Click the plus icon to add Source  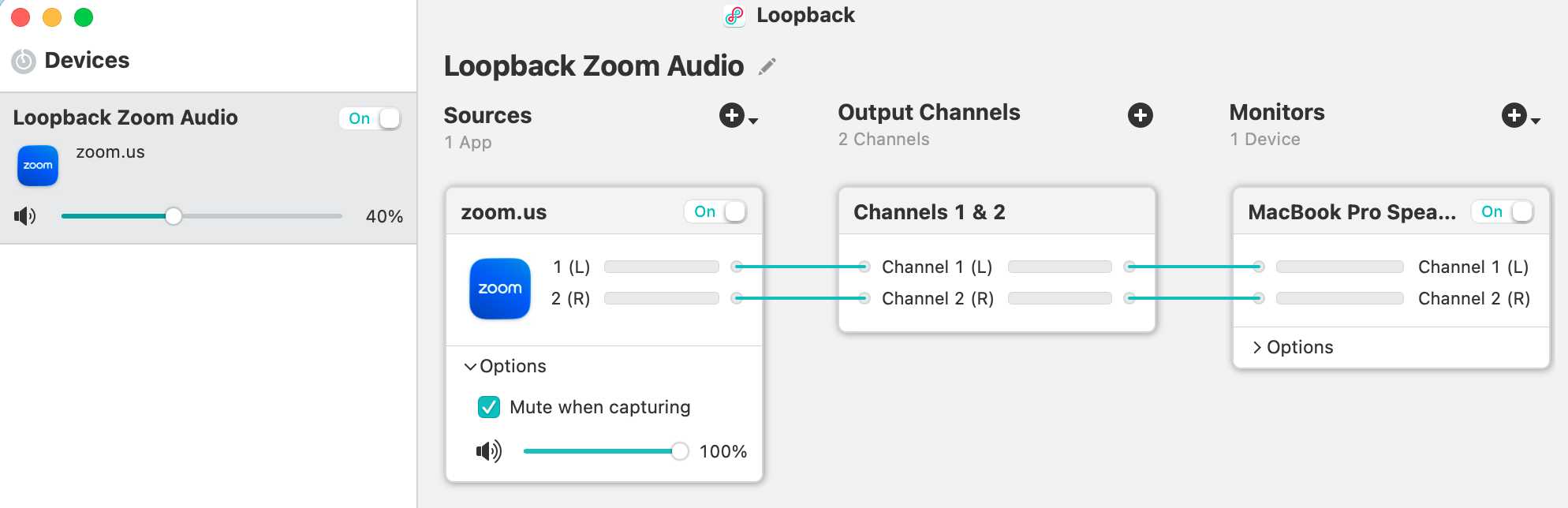point(733,116)
